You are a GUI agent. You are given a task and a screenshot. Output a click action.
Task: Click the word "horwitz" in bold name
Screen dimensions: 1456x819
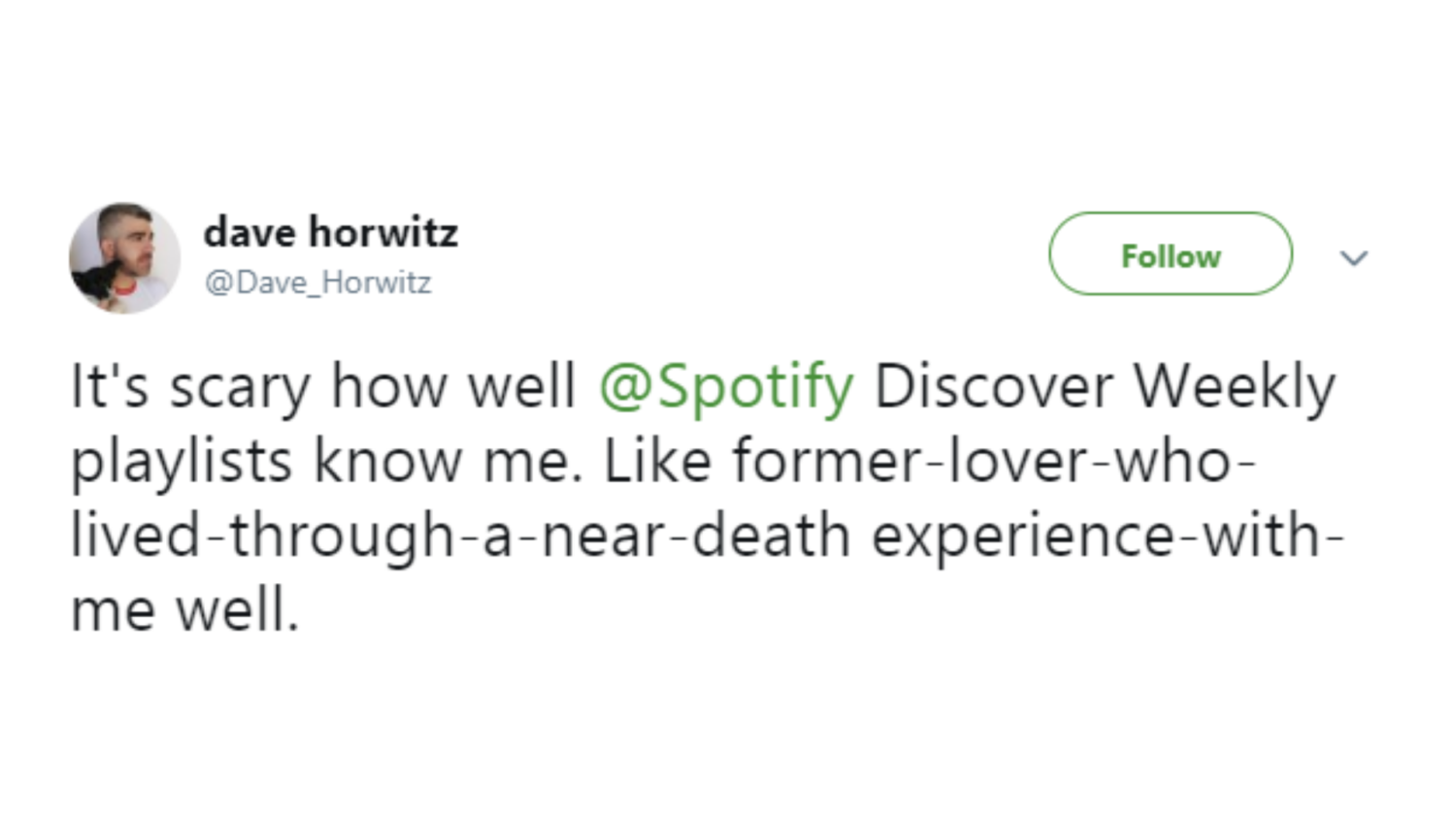point(383,233)
